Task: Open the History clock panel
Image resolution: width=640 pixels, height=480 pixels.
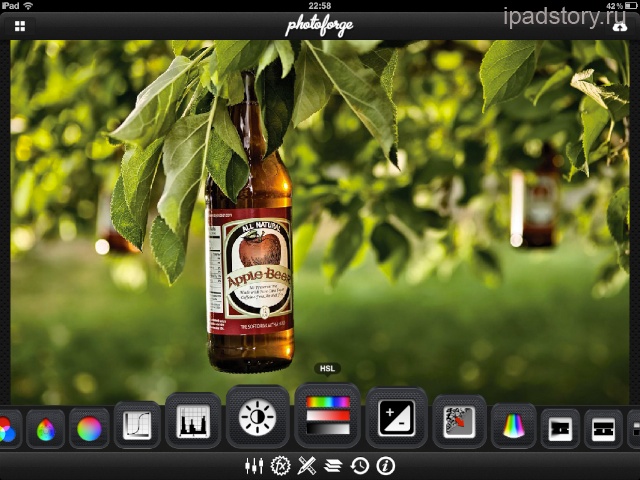Action: point(360,466)
